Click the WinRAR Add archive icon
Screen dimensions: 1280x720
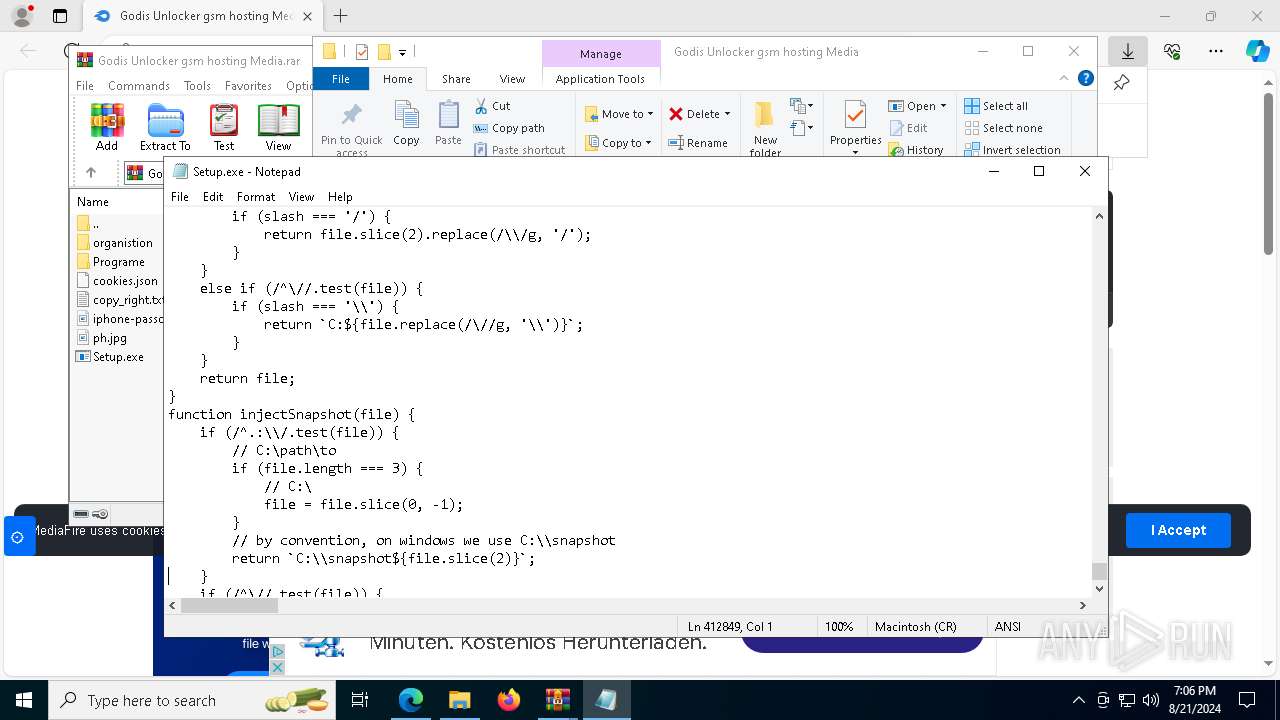tap(107, 127)
